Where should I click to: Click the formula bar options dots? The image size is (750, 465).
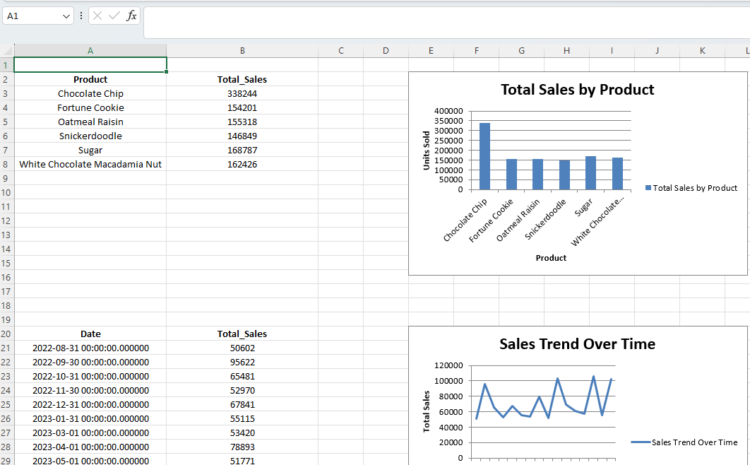[x=81, y=16]
